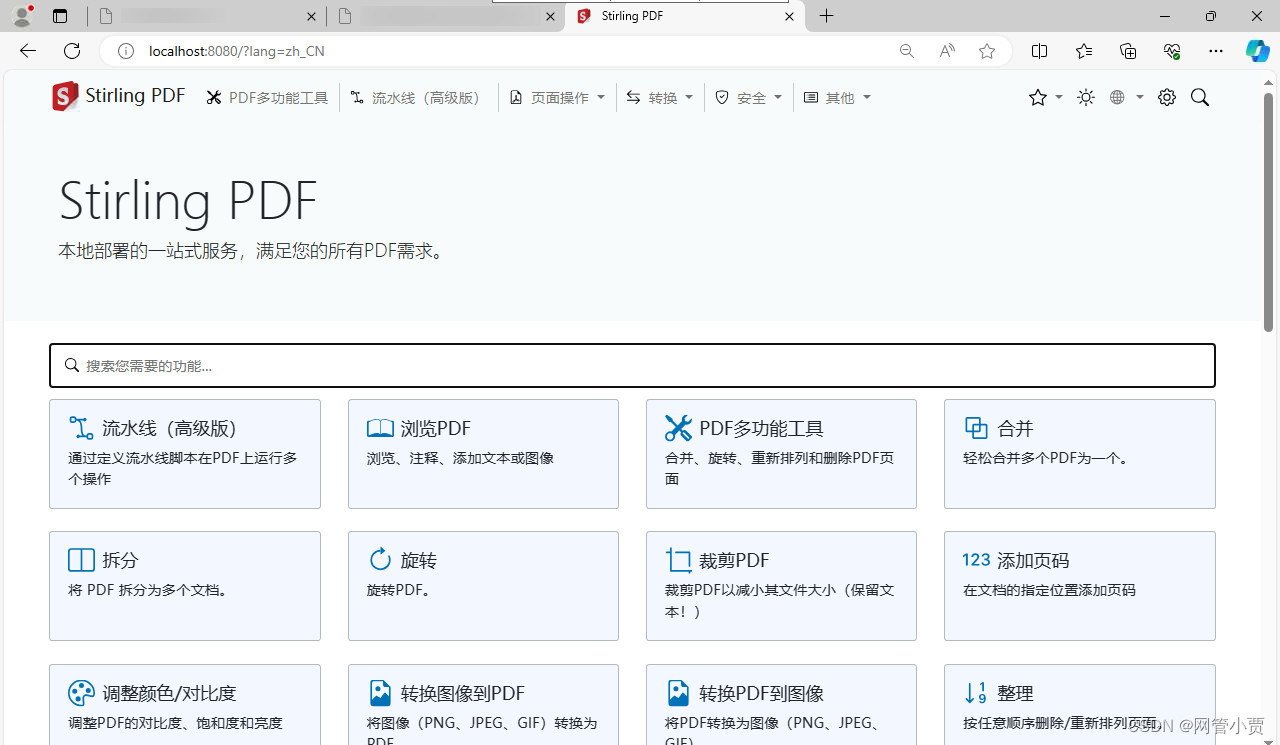Click description 浏览、注释、添加文本或图像

pyautogui.click(x=460, y=458)
